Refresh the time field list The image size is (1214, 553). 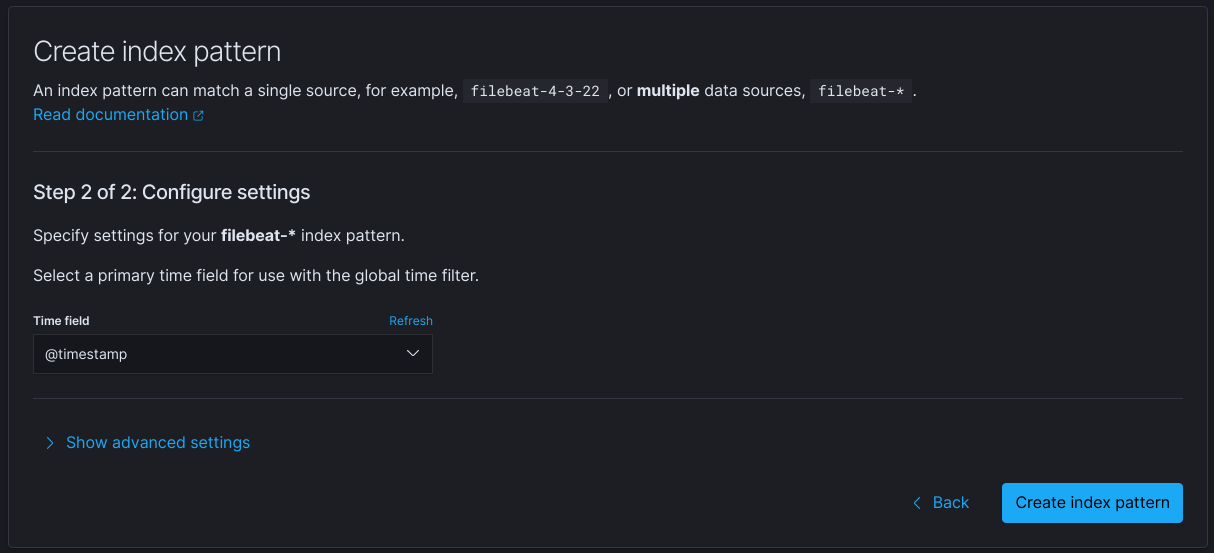410,321
